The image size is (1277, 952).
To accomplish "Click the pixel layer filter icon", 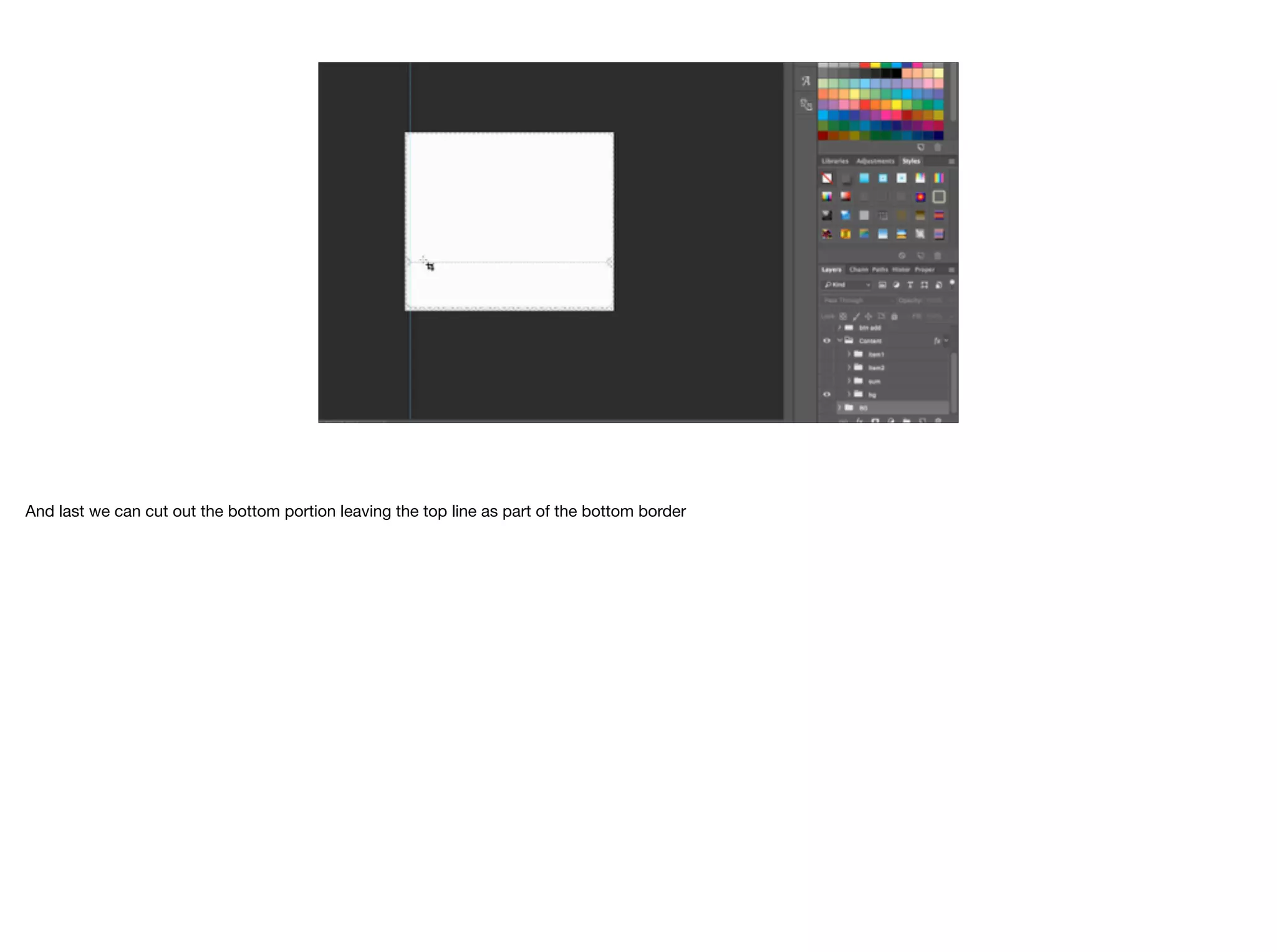I will point(882,285).
